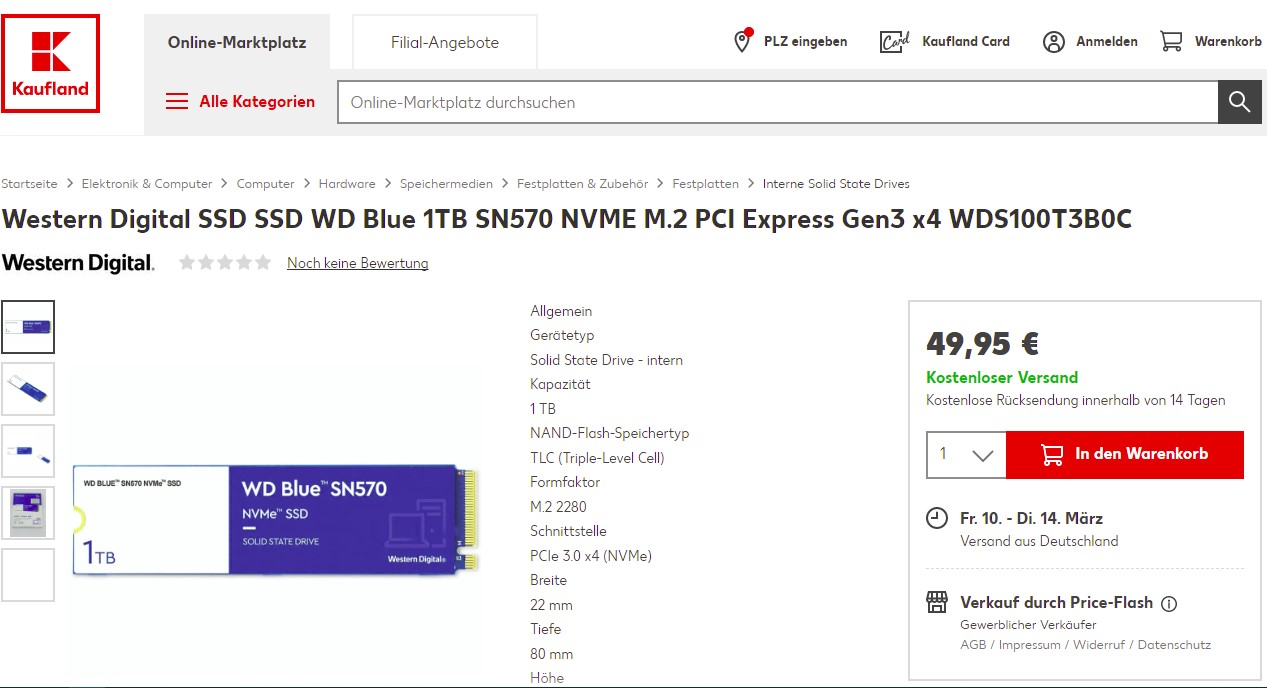Click the Anmelden user icon
1267x688 pixels.
(1053, 42)
